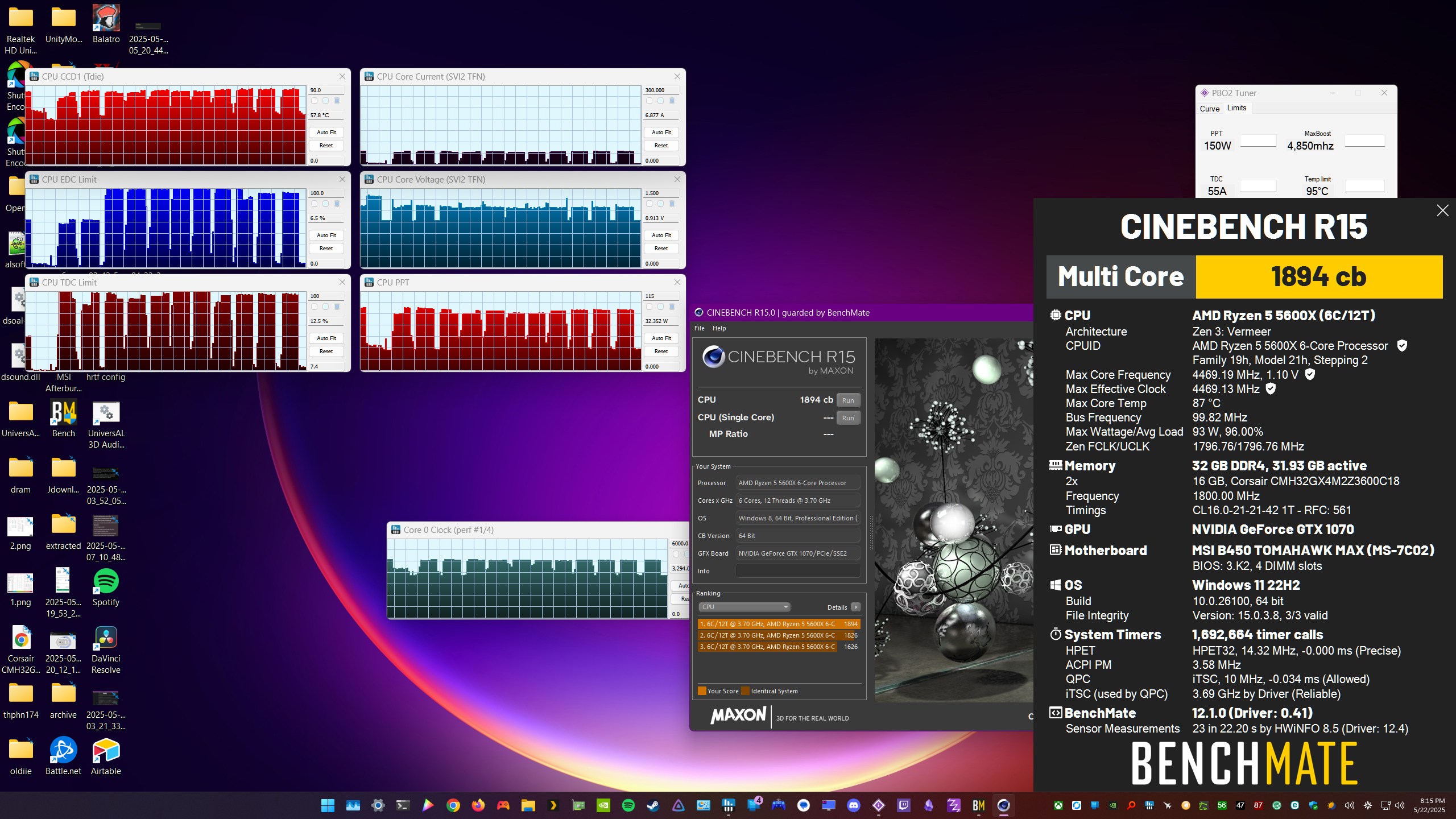Open the Spotify desktop shortcut

coord(106,588)
